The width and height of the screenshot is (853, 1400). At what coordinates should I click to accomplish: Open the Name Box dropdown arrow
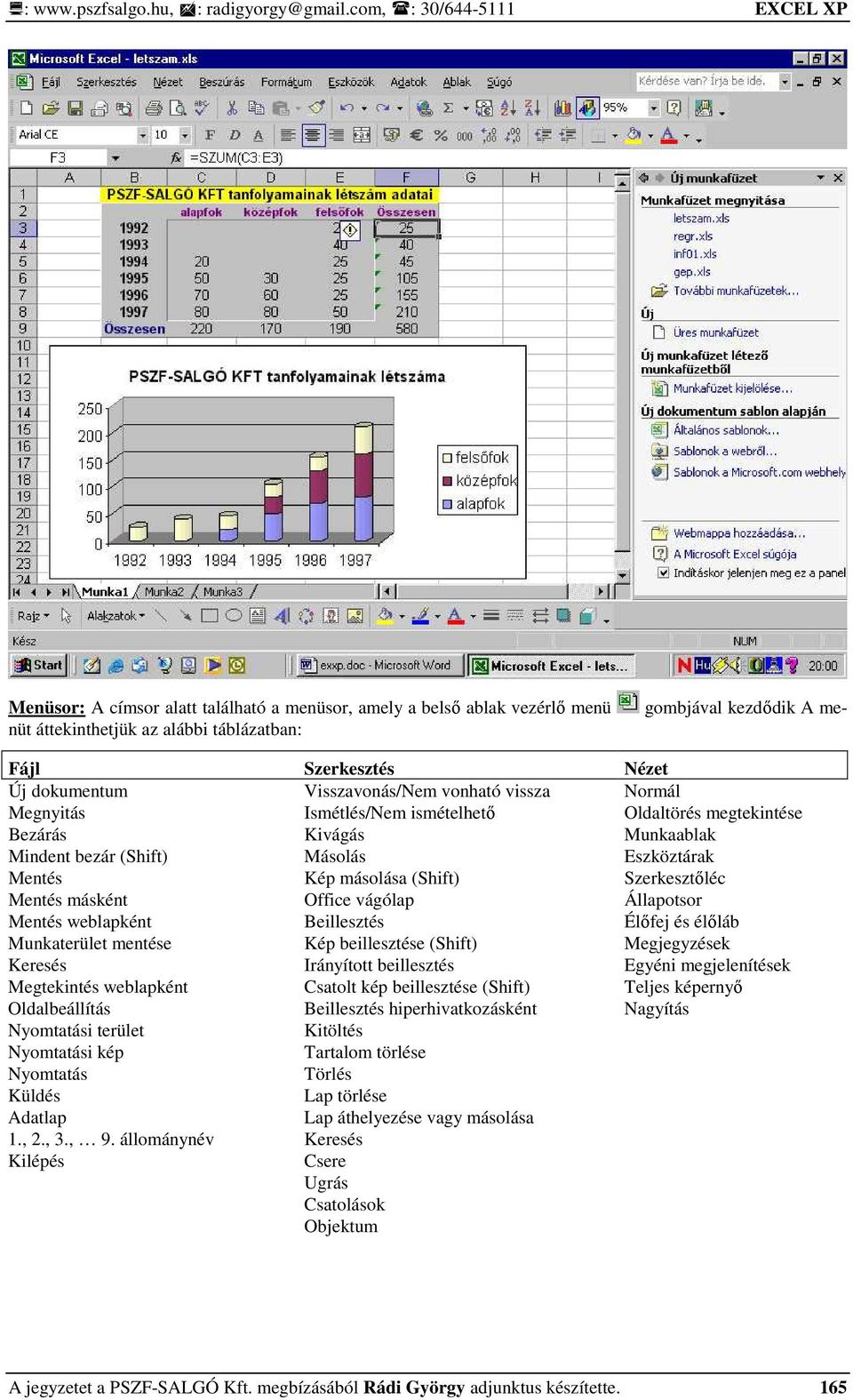pos(115,157)
